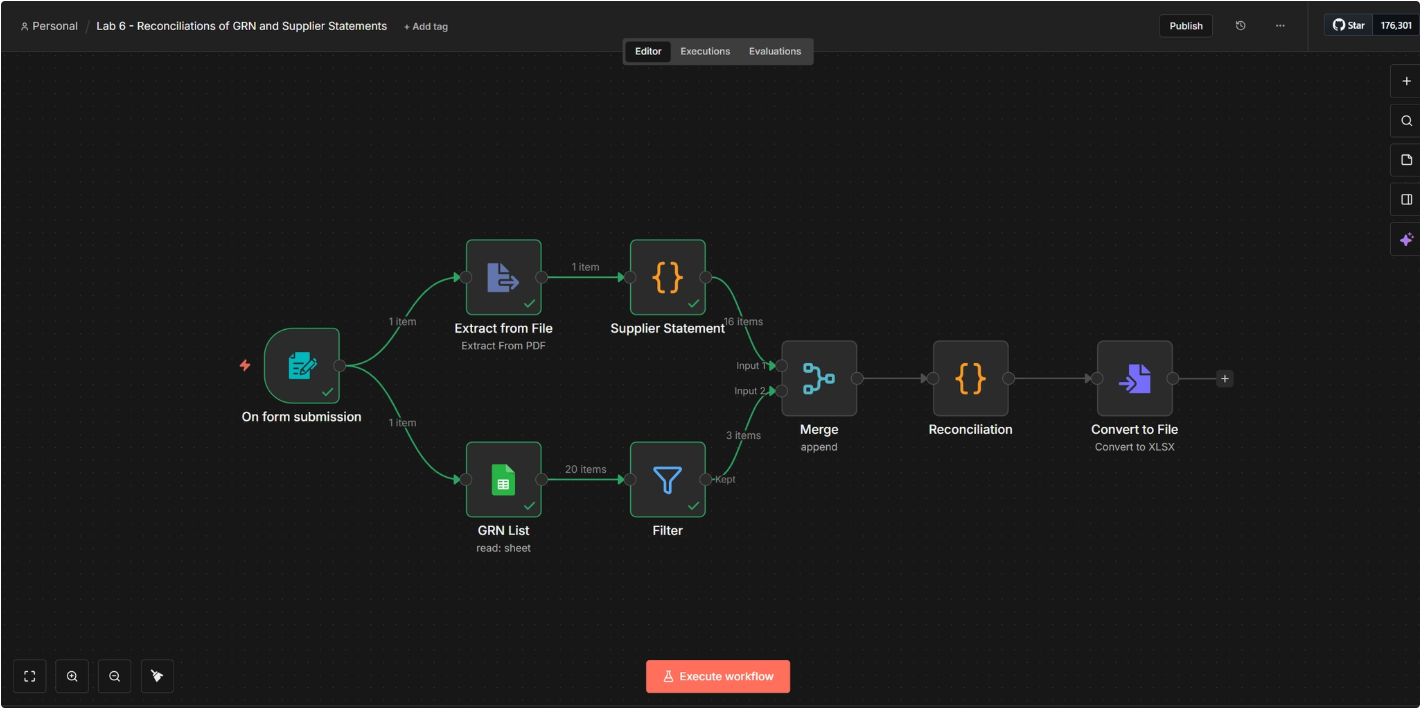The image size is (1422, 708).
Task: Fit the workflow to view with the expand icon
Action: pos(29,676)
